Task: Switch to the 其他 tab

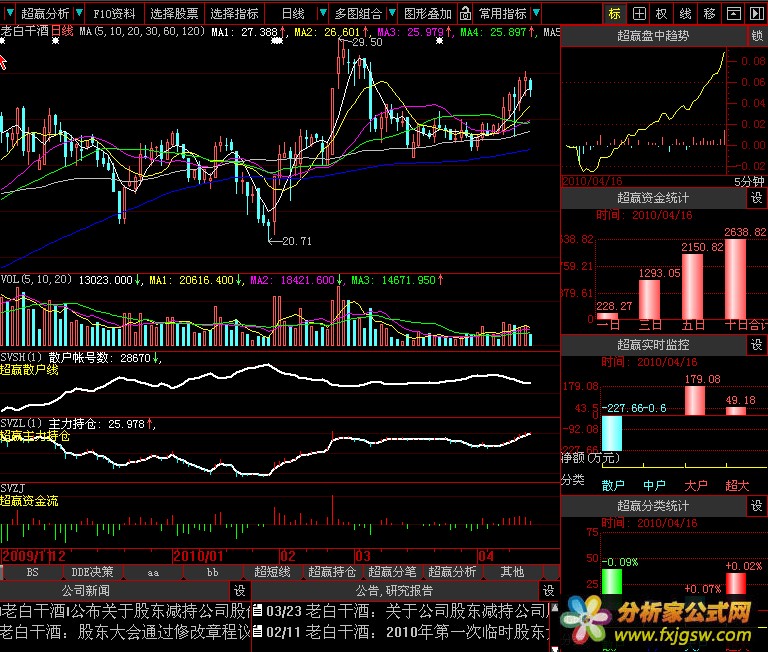Action: [x=512, y=572]
